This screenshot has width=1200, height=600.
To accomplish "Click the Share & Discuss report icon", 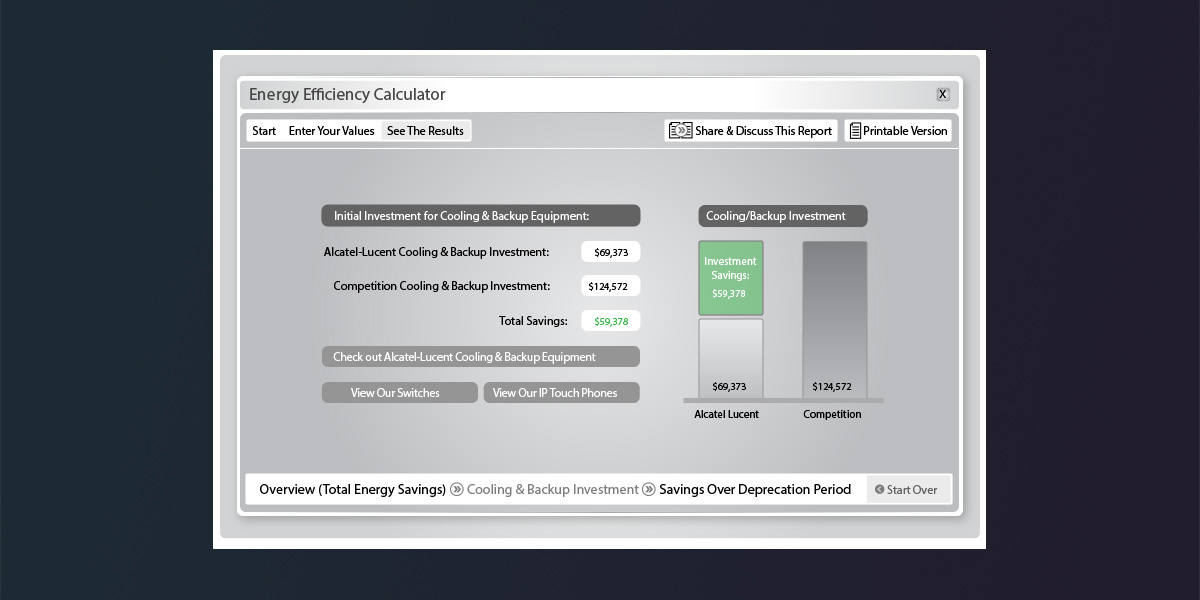I will [680, 131].
